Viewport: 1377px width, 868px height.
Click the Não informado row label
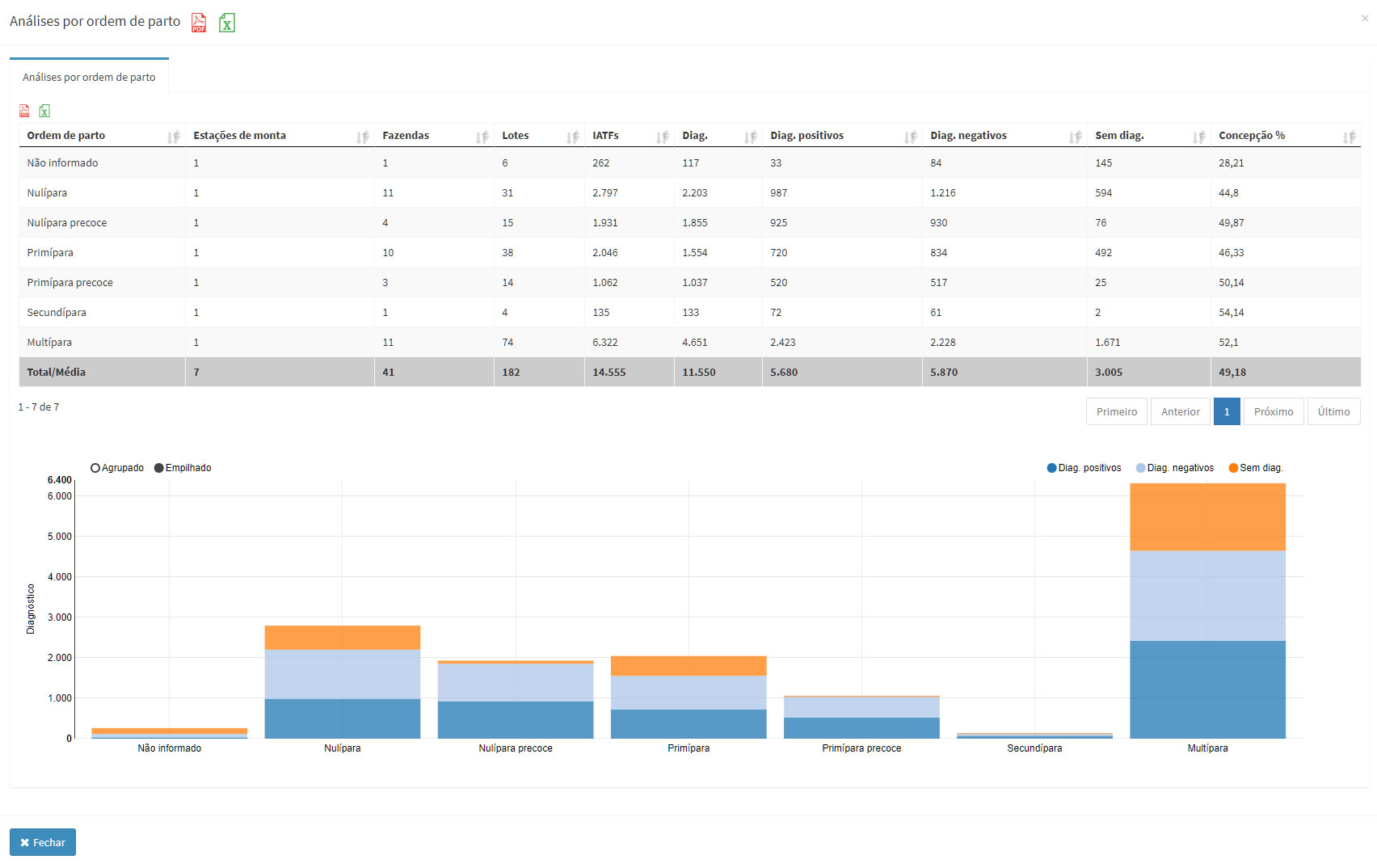coord(62,162)
